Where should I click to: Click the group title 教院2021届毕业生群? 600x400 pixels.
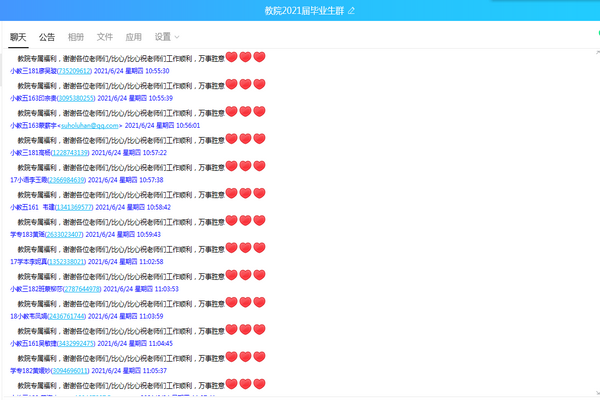[x=296, y=10]
